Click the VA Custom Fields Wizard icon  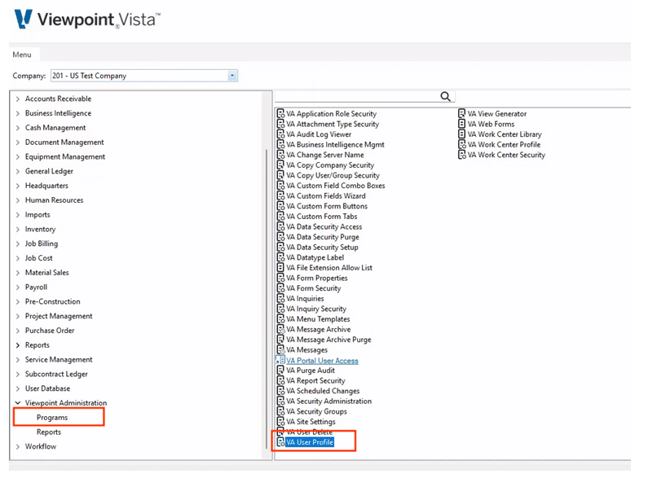coord(281,196)
